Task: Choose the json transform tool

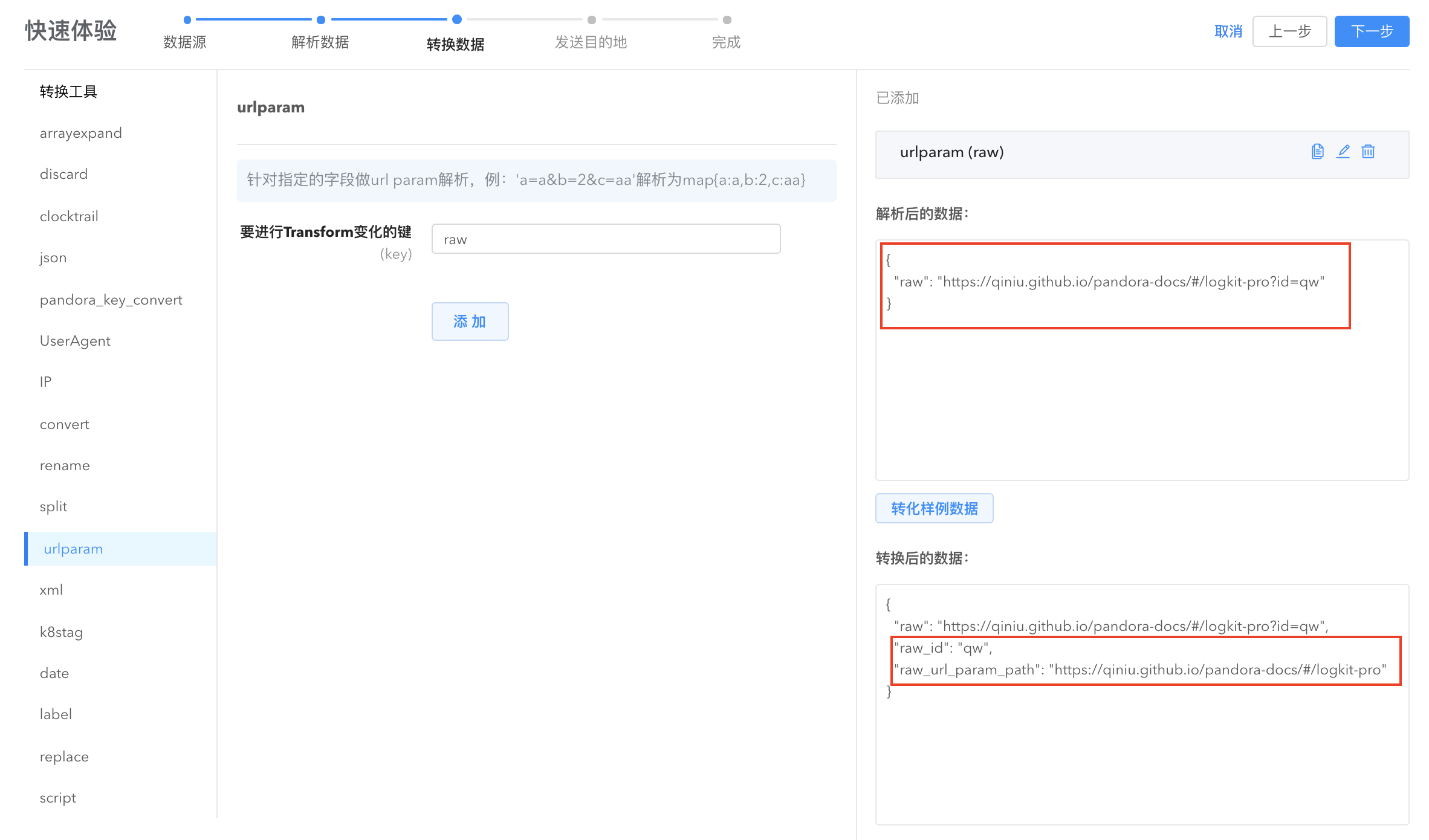Action: pos(53,257)
